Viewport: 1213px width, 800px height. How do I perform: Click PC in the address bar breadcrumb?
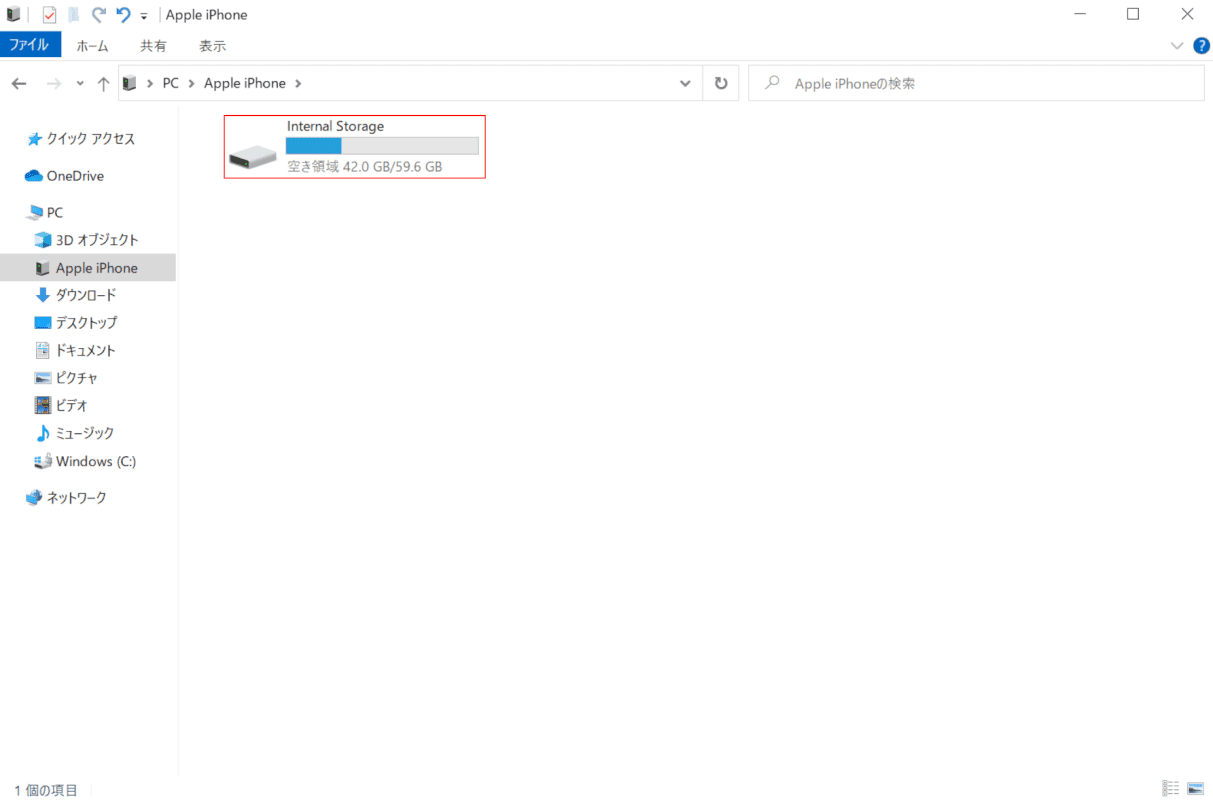click(171, 83)
